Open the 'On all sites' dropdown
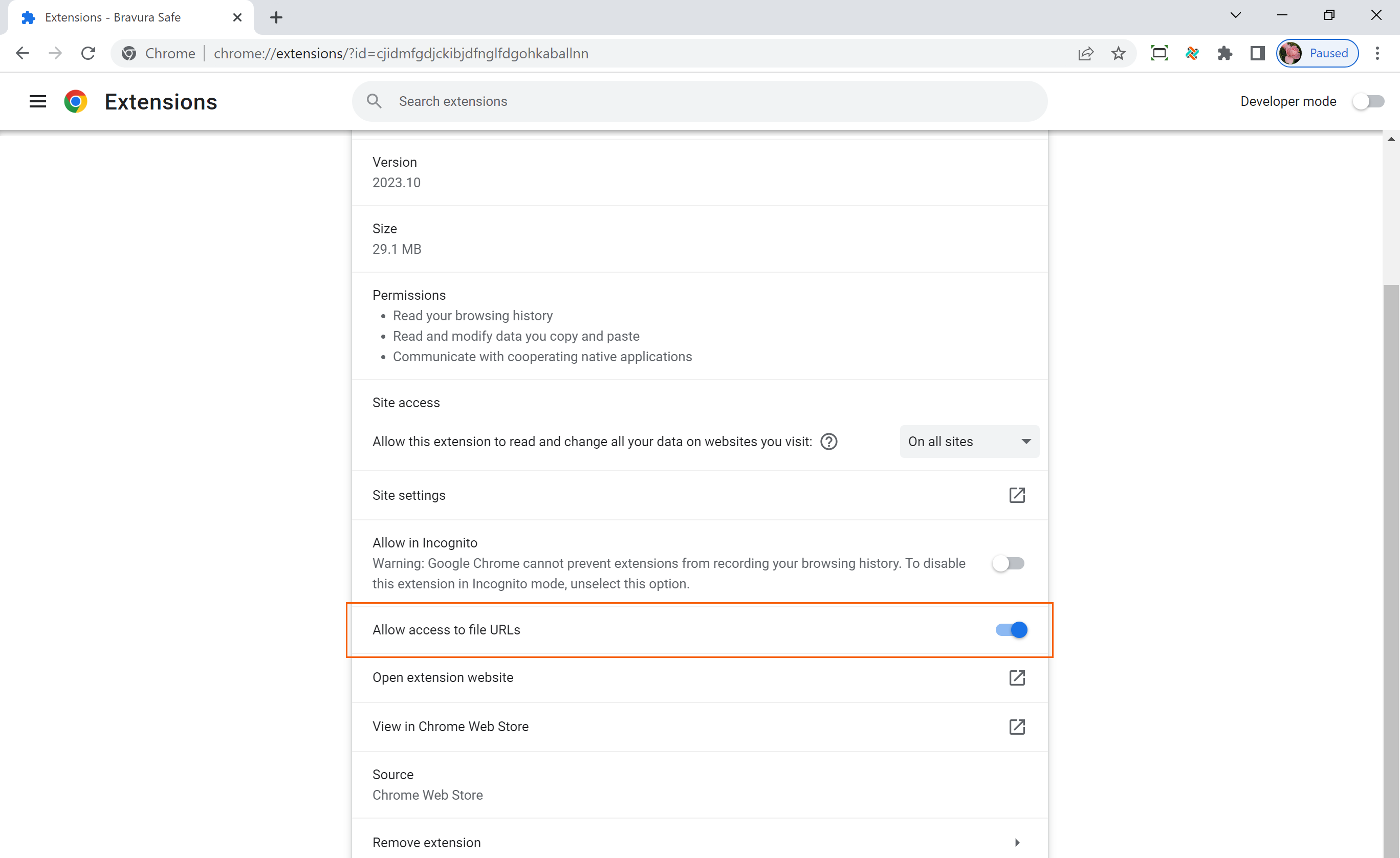1400x858 pixels. 969,442
